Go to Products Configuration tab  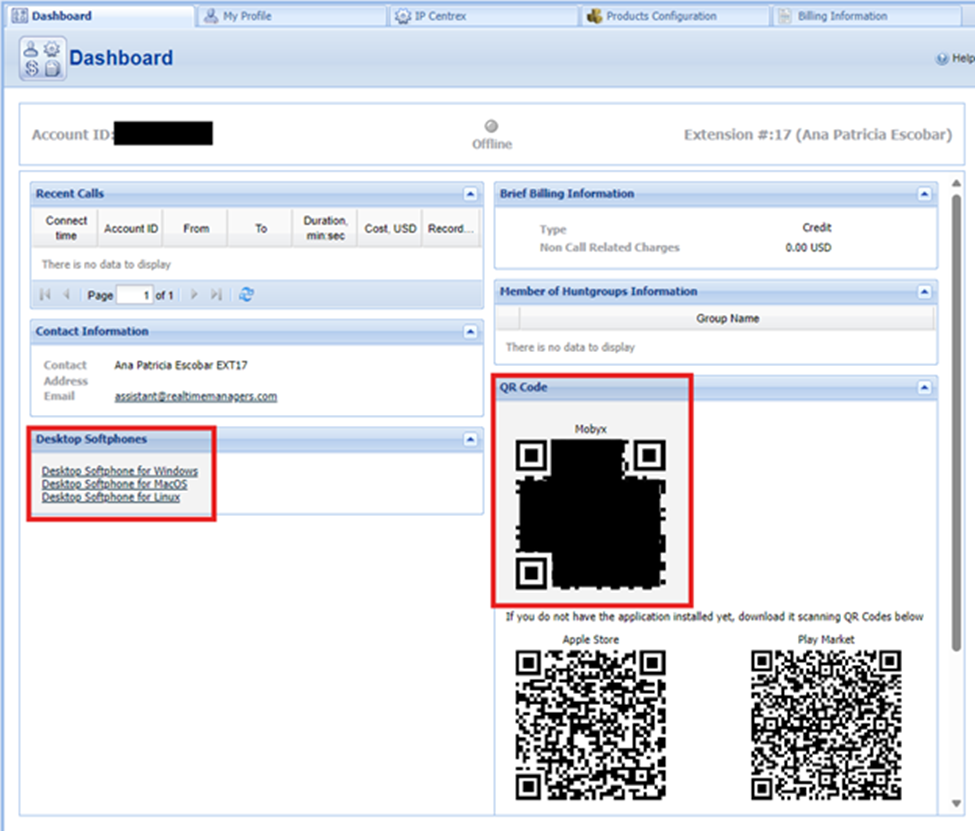click(x=676, y=16)
